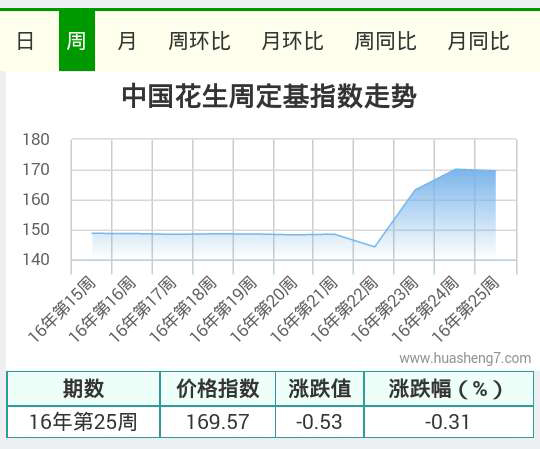This screenshot has width=540, height=449.
Task: Select the 周同比 tab
Action: point(385,41)
